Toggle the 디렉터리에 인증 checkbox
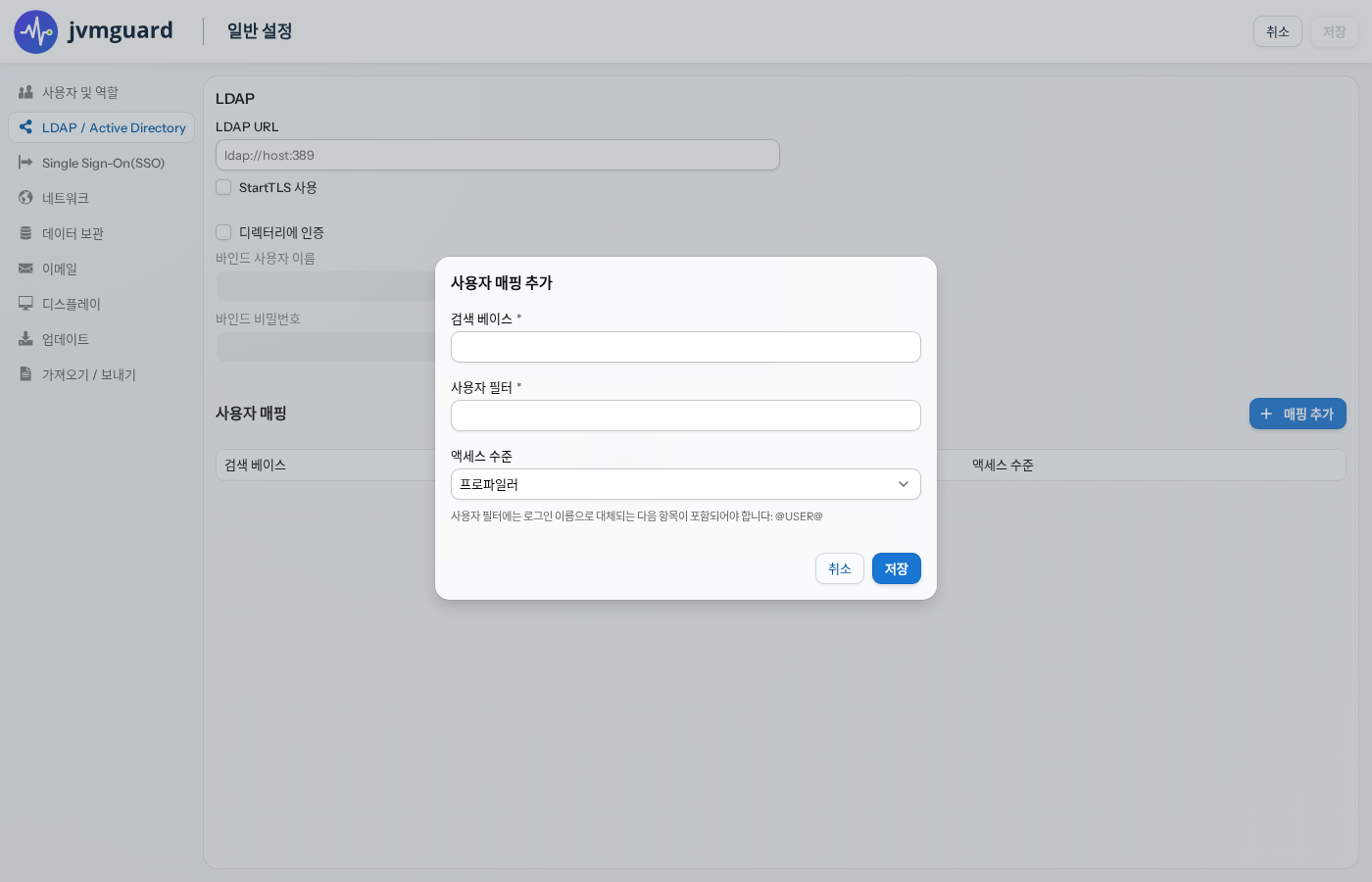 223,232
